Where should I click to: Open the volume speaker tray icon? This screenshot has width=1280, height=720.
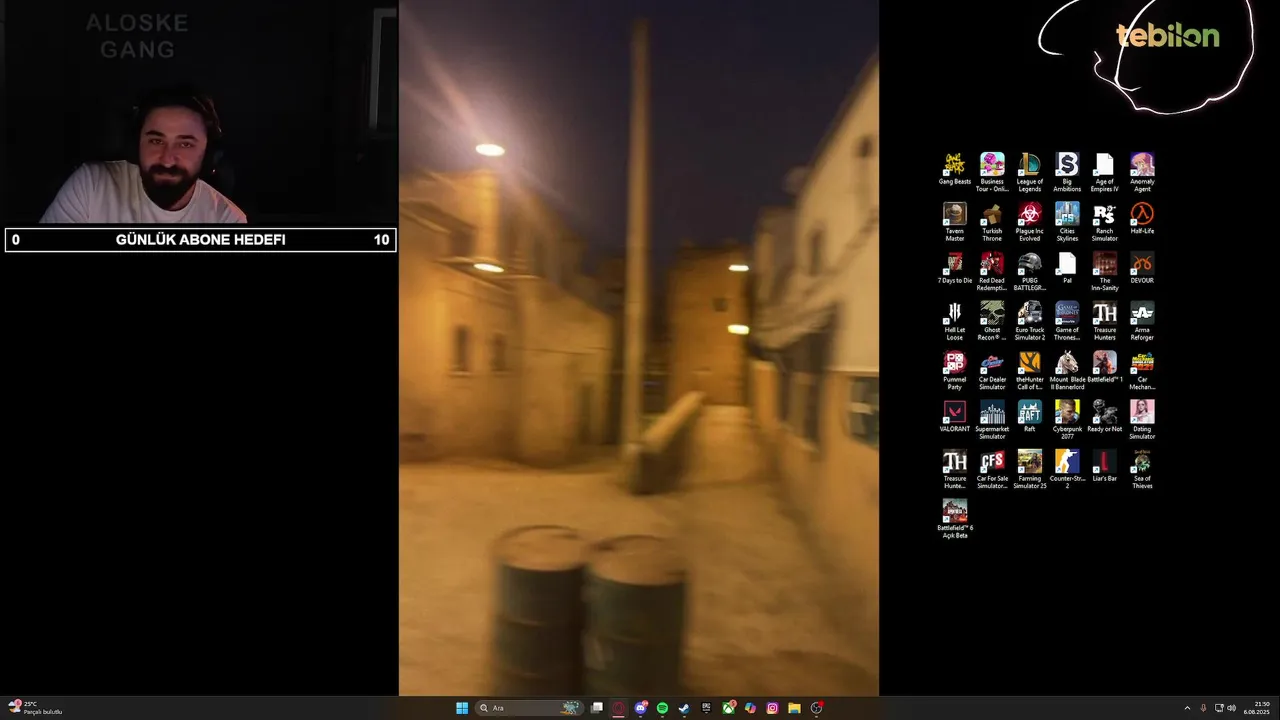click(1231, 708)
